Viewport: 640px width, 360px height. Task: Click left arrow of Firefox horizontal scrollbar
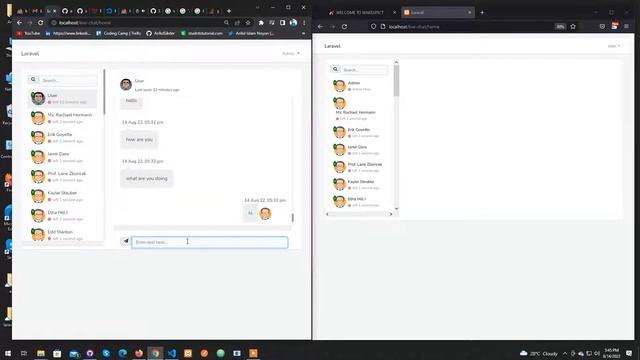327,214
